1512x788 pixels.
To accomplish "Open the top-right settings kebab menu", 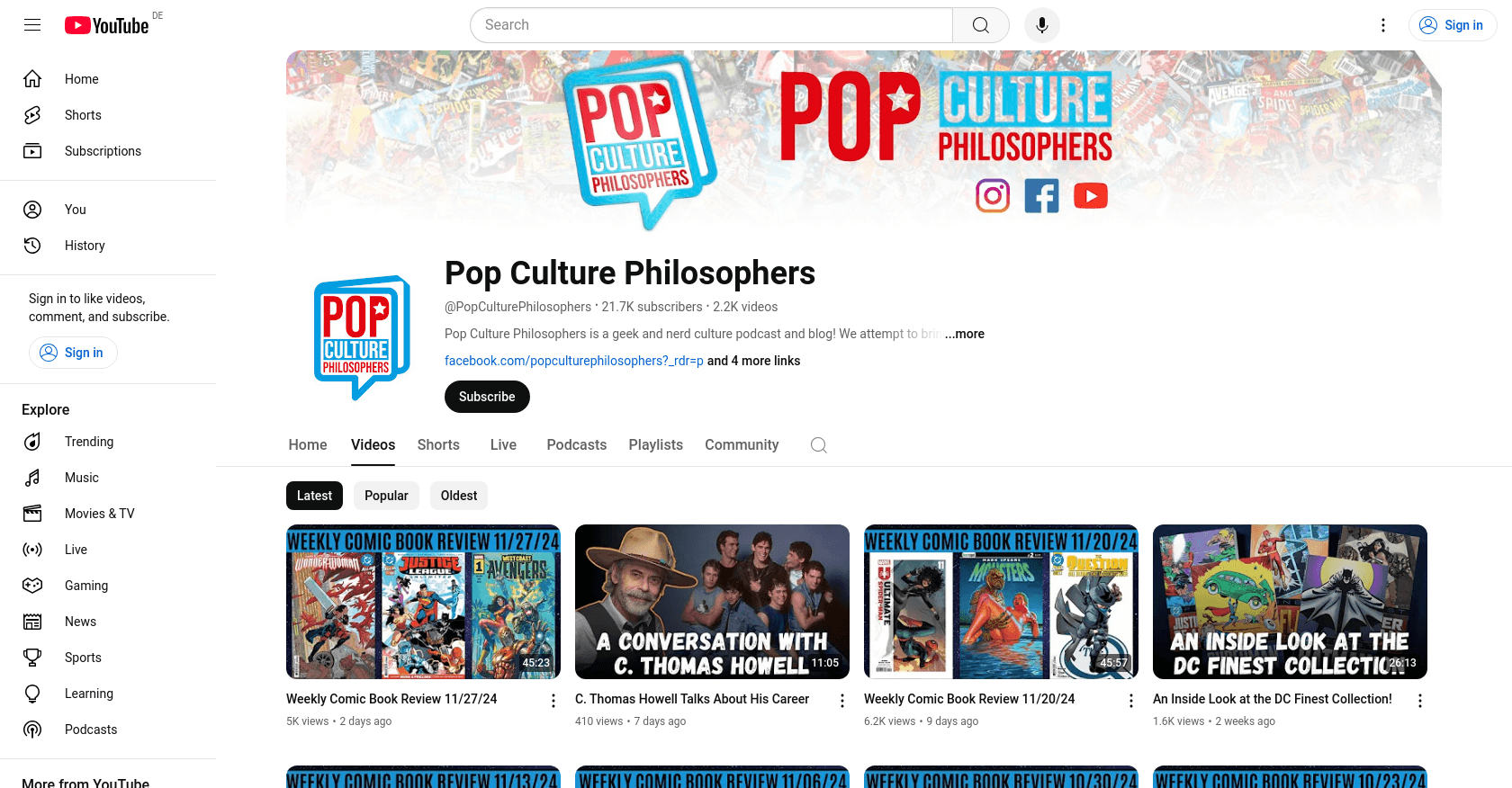I will [1383, 25].
